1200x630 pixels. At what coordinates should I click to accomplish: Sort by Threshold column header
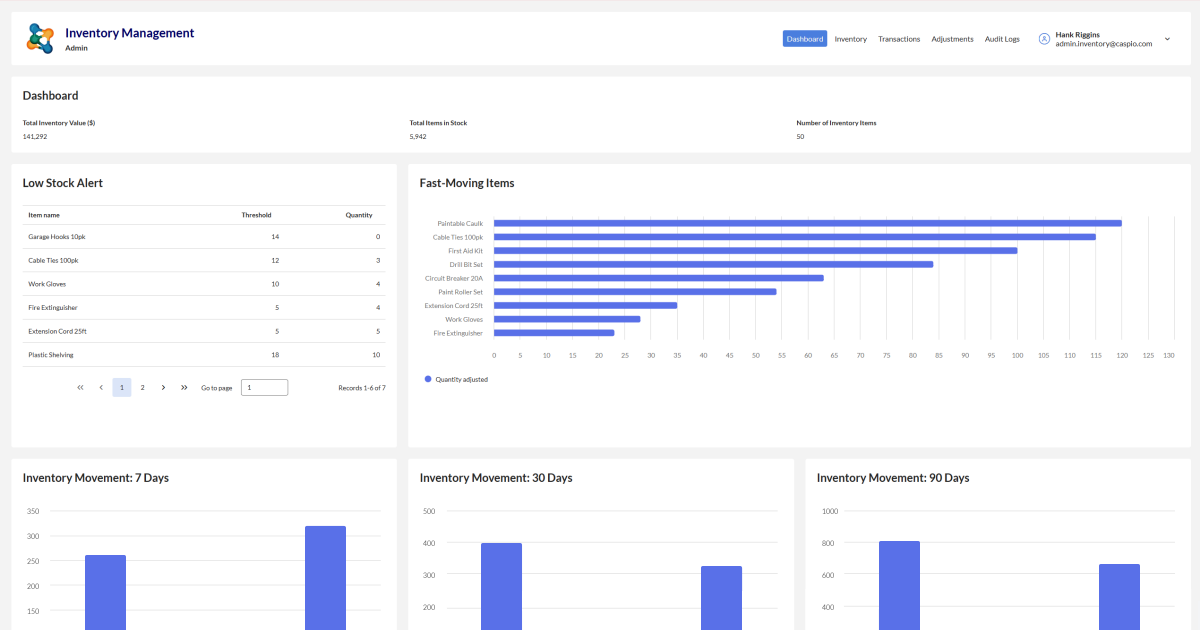pyautogui.click(x=256, y=215)
